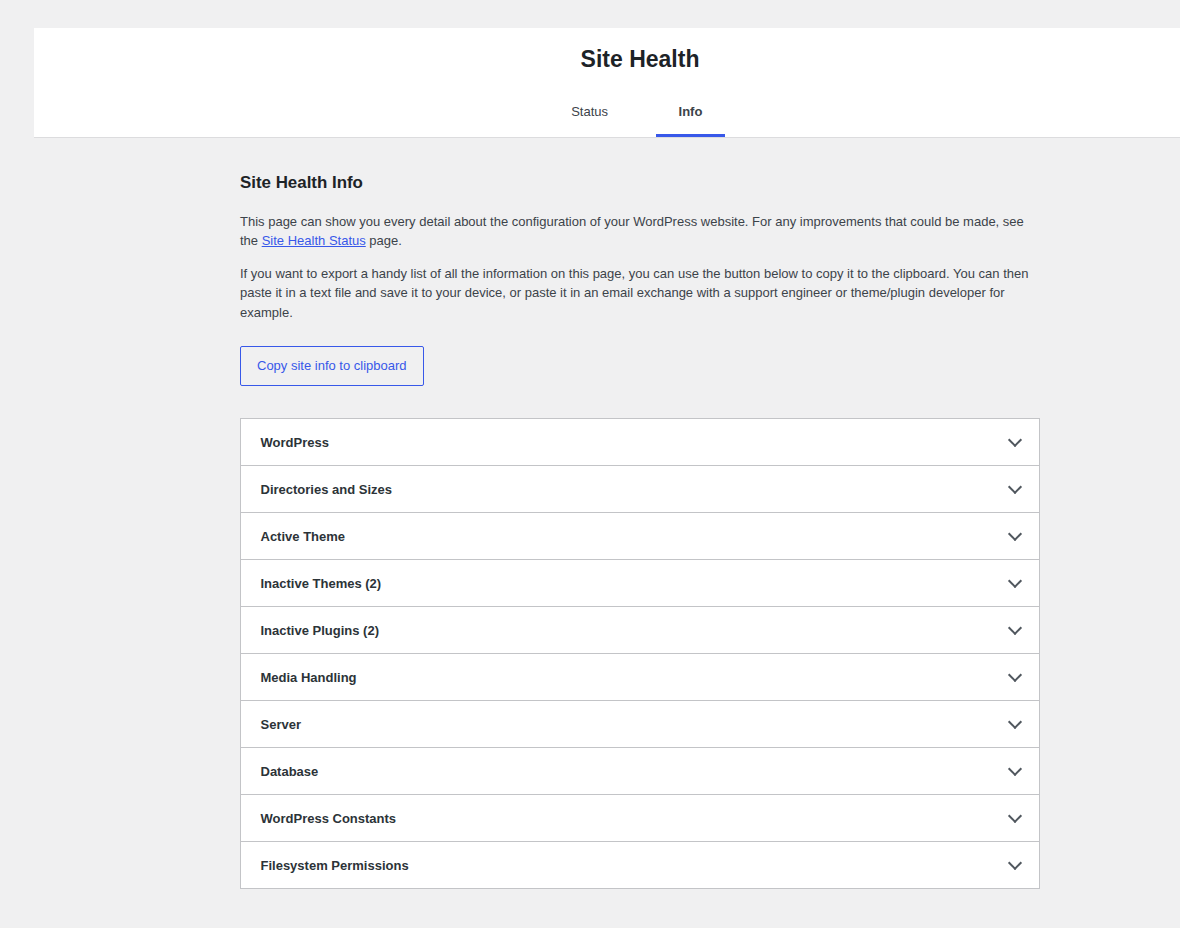Click the "Database" label text
Viewport: 1180px width, 928px height.
pyautogui.click(x=289, y=772)
